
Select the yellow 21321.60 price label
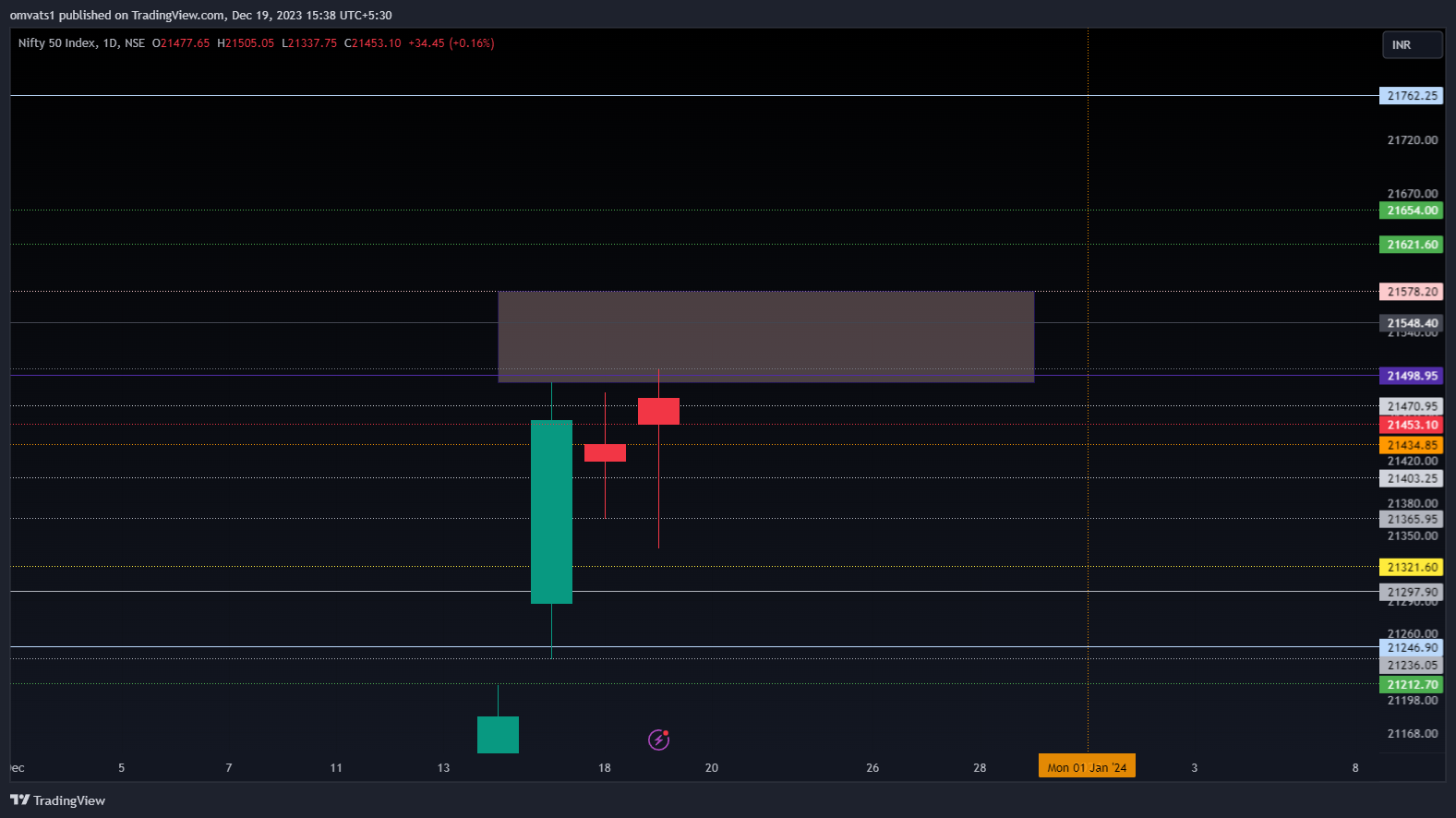coord(1411,567)
